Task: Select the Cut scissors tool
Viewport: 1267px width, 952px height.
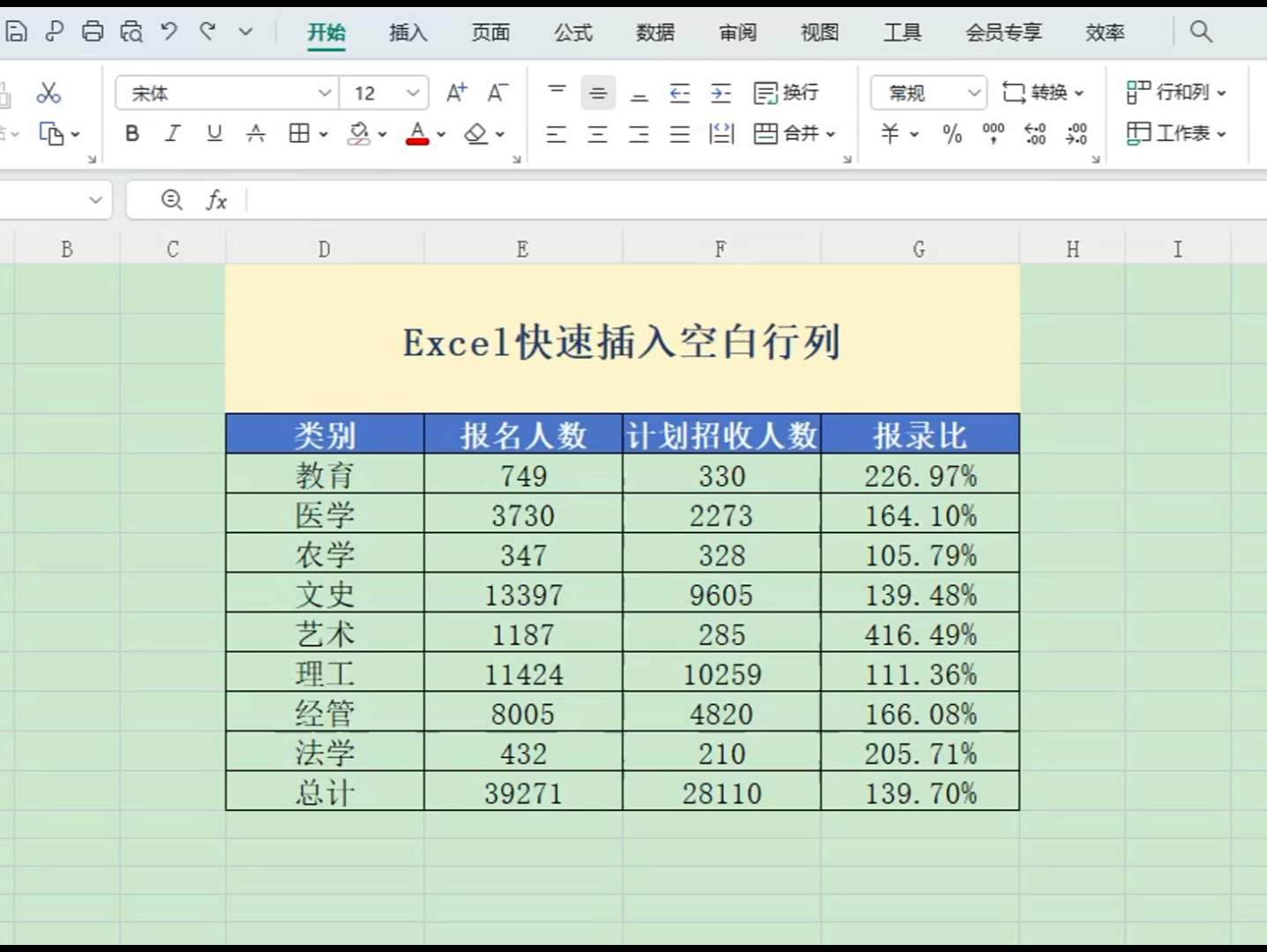Action: 48,91
